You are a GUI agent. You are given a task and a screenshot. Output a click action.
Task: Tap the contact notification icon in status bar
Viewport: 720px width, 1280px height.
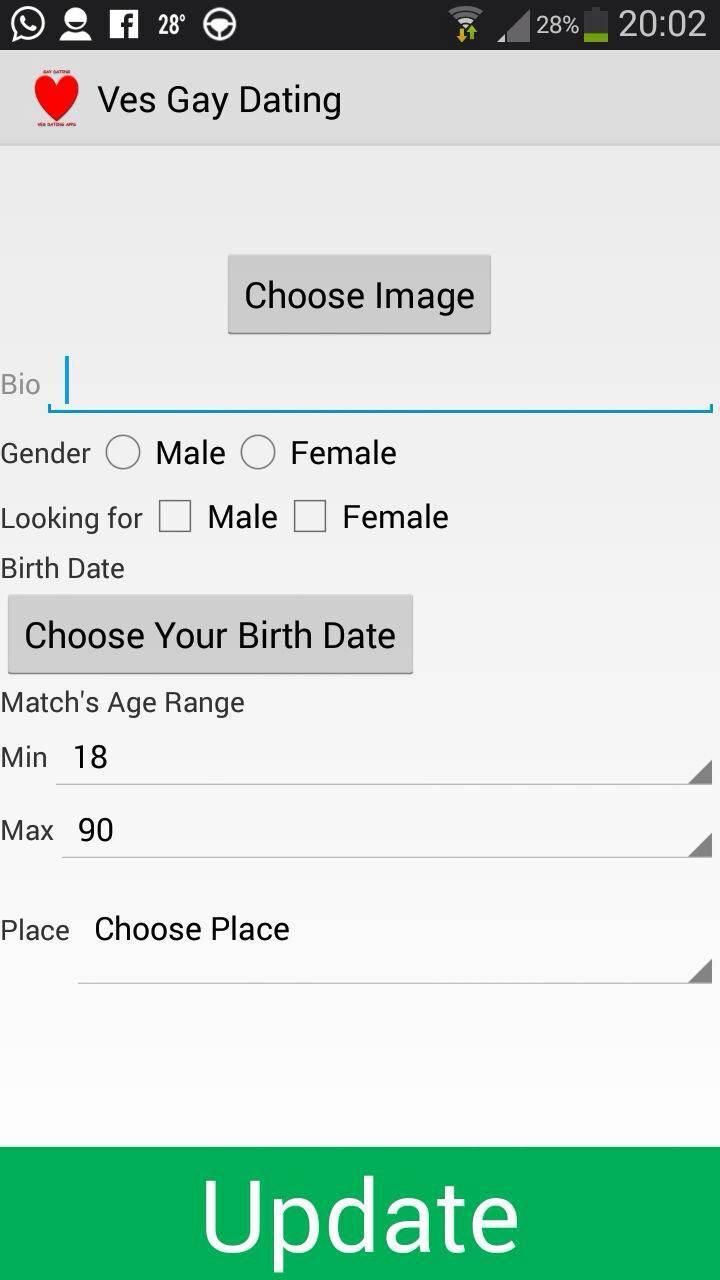tap(75, 24)
